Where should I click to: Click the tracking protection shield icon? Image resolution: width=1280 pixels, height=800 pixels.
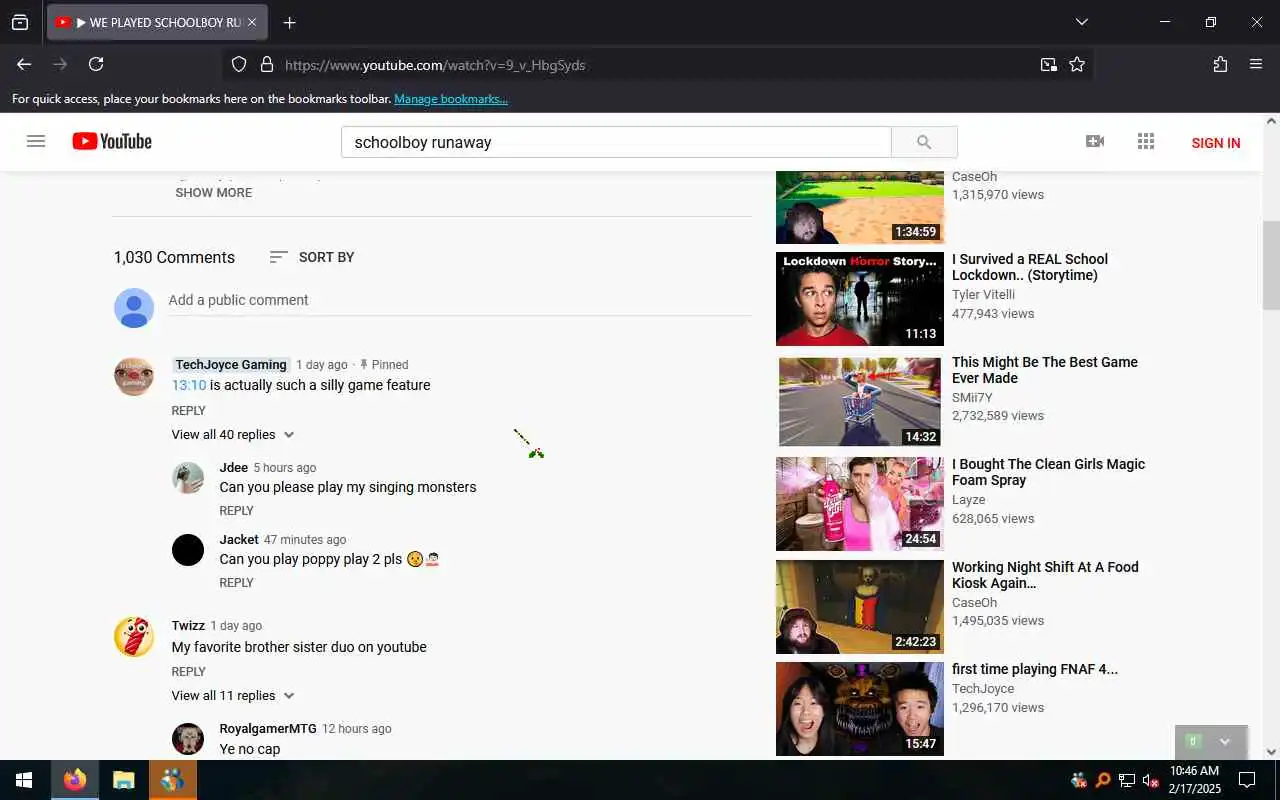pyautogui.click(x=239, y=64)
